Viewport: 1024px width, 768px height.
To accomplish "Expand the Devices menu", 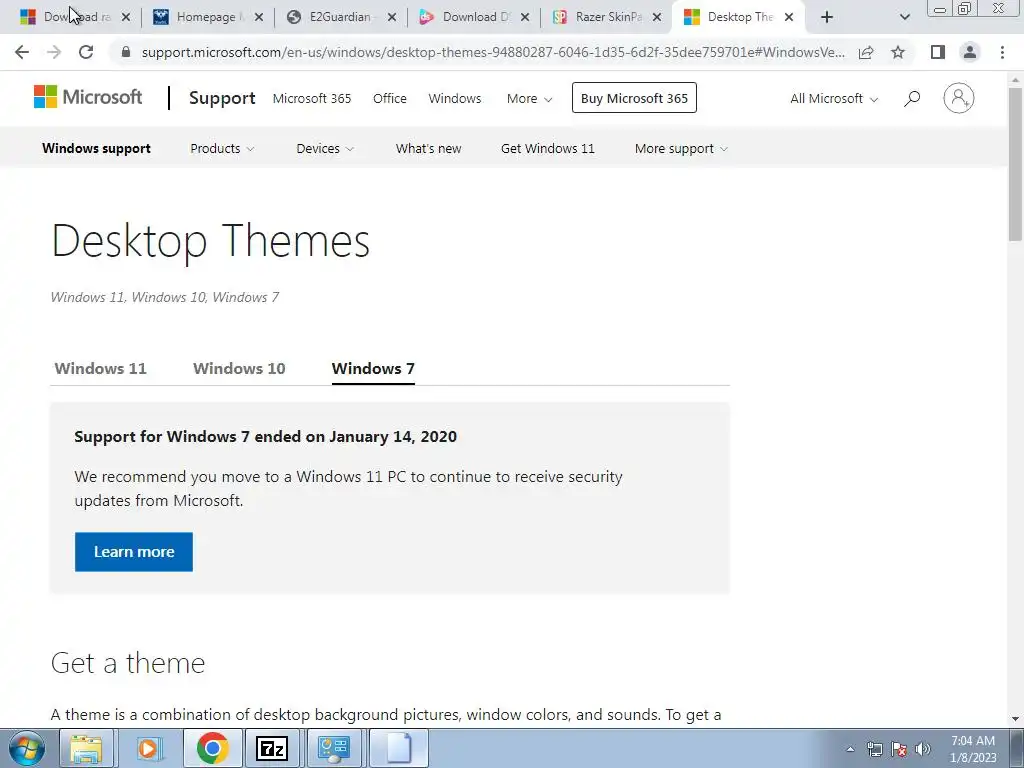I will pyautogui.click(x=325, y=148).
